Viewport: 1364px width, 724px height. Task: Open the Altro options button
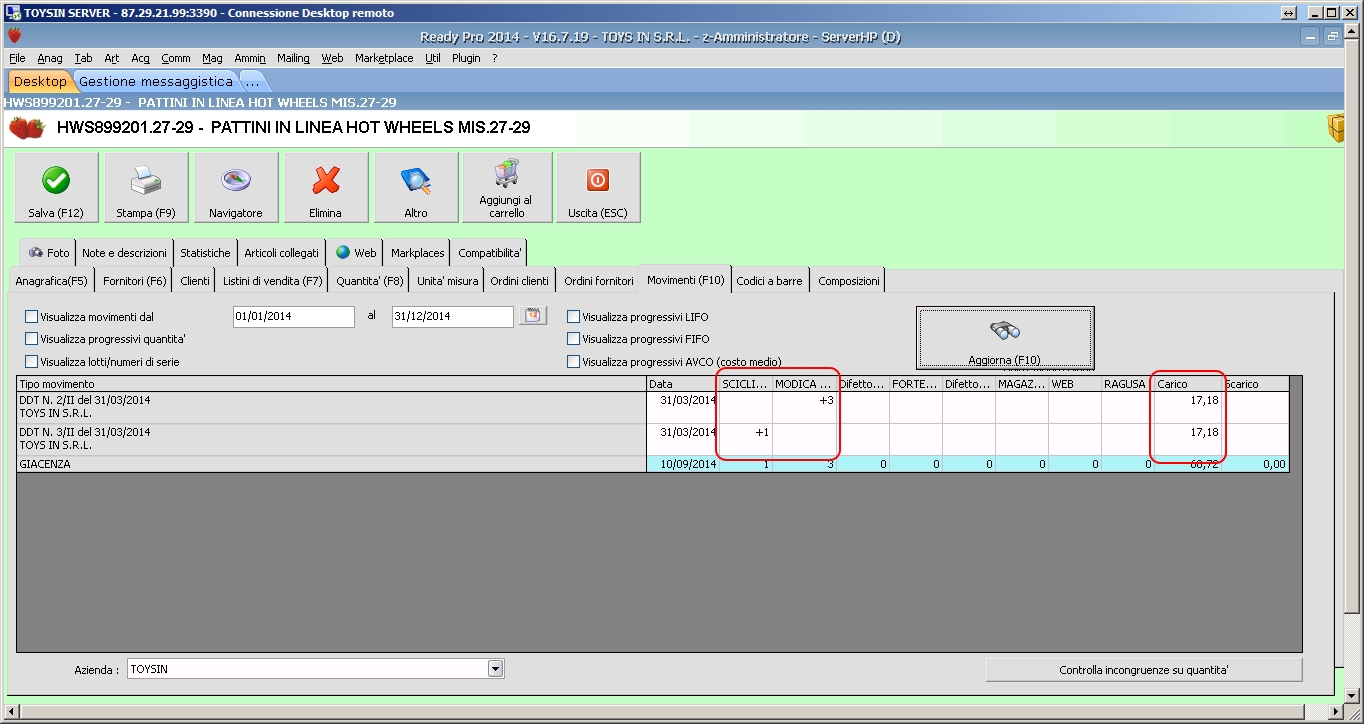[x=416, y=188]
